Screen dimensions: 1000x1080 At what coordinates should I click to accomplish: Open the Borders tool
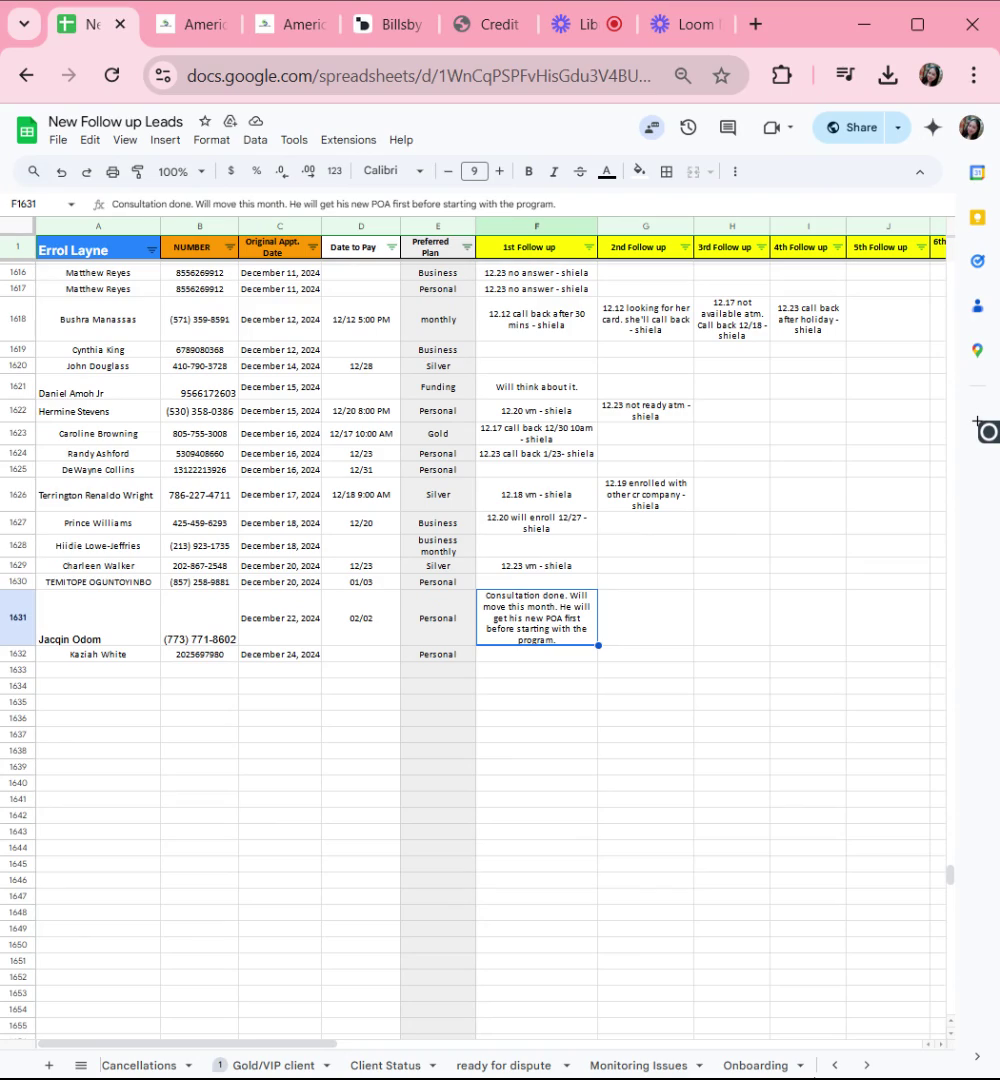coord(666,172)
